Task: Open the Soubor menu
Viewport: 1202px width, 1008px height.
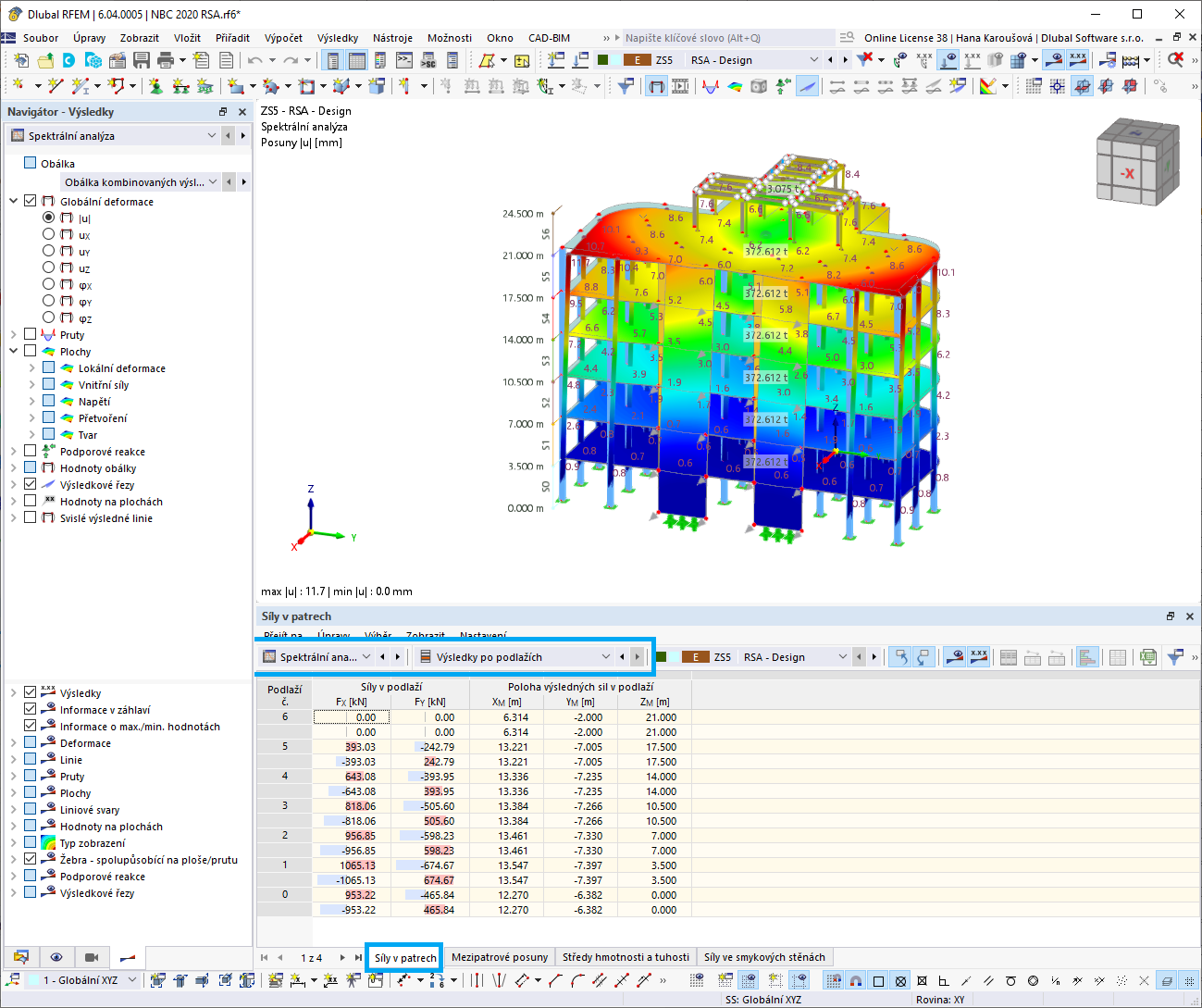Action: coord(41,38)
